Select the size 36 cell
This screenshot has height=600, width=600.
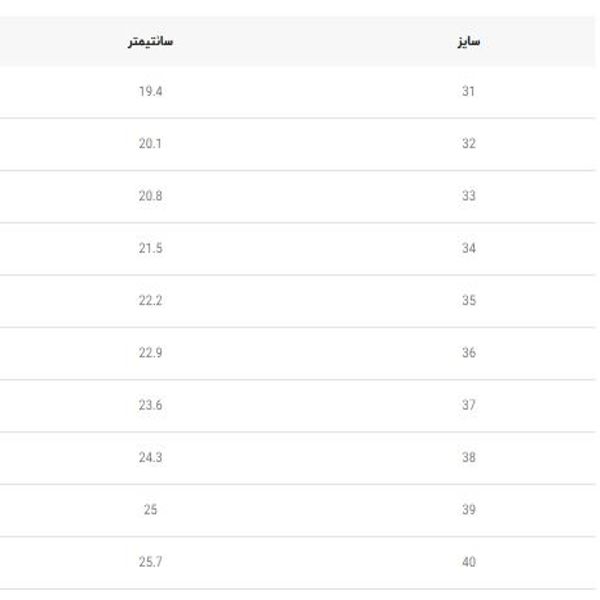[469, 353]
